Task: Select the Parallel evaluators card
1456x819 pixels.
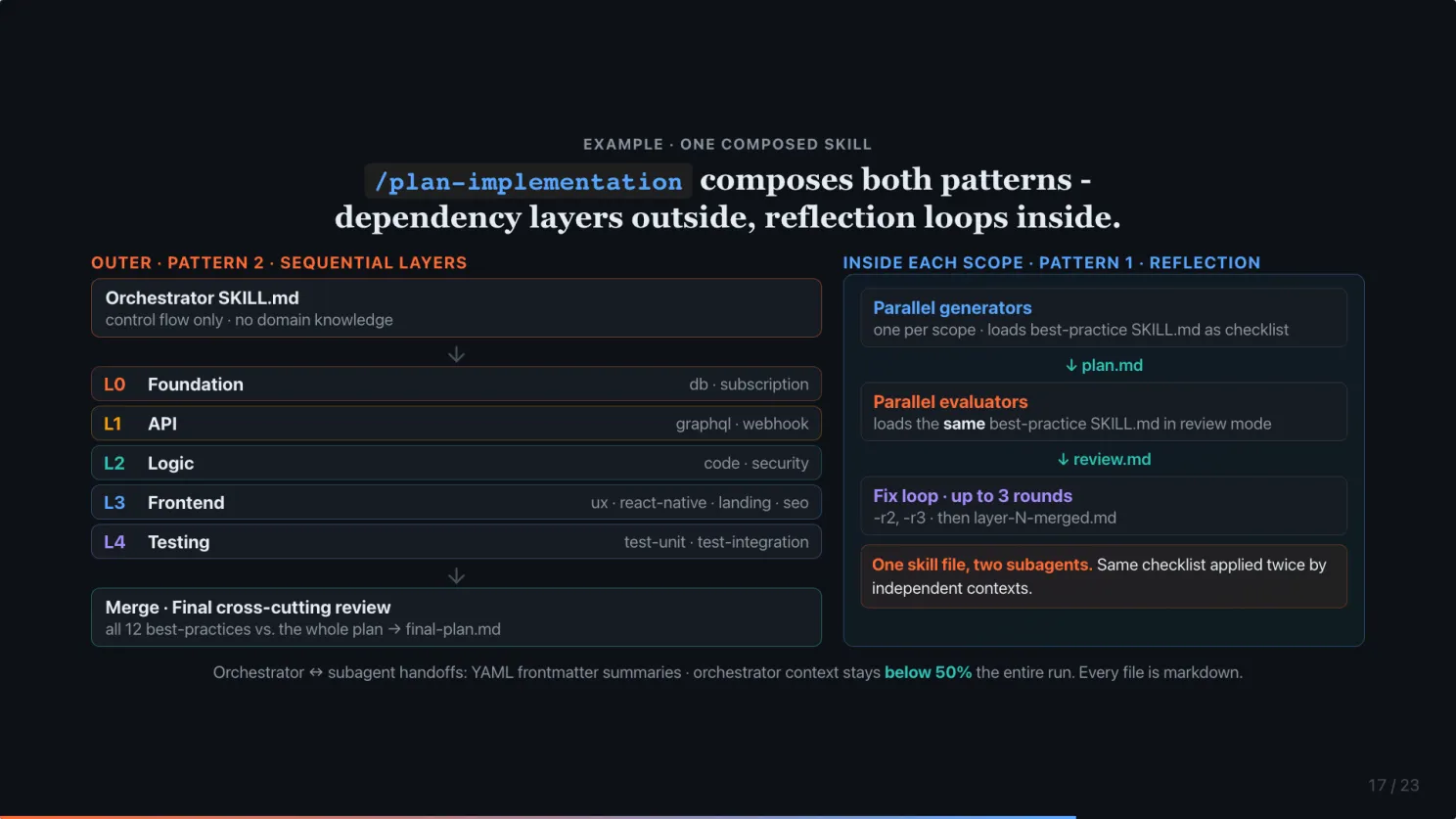Action: 1104,412
